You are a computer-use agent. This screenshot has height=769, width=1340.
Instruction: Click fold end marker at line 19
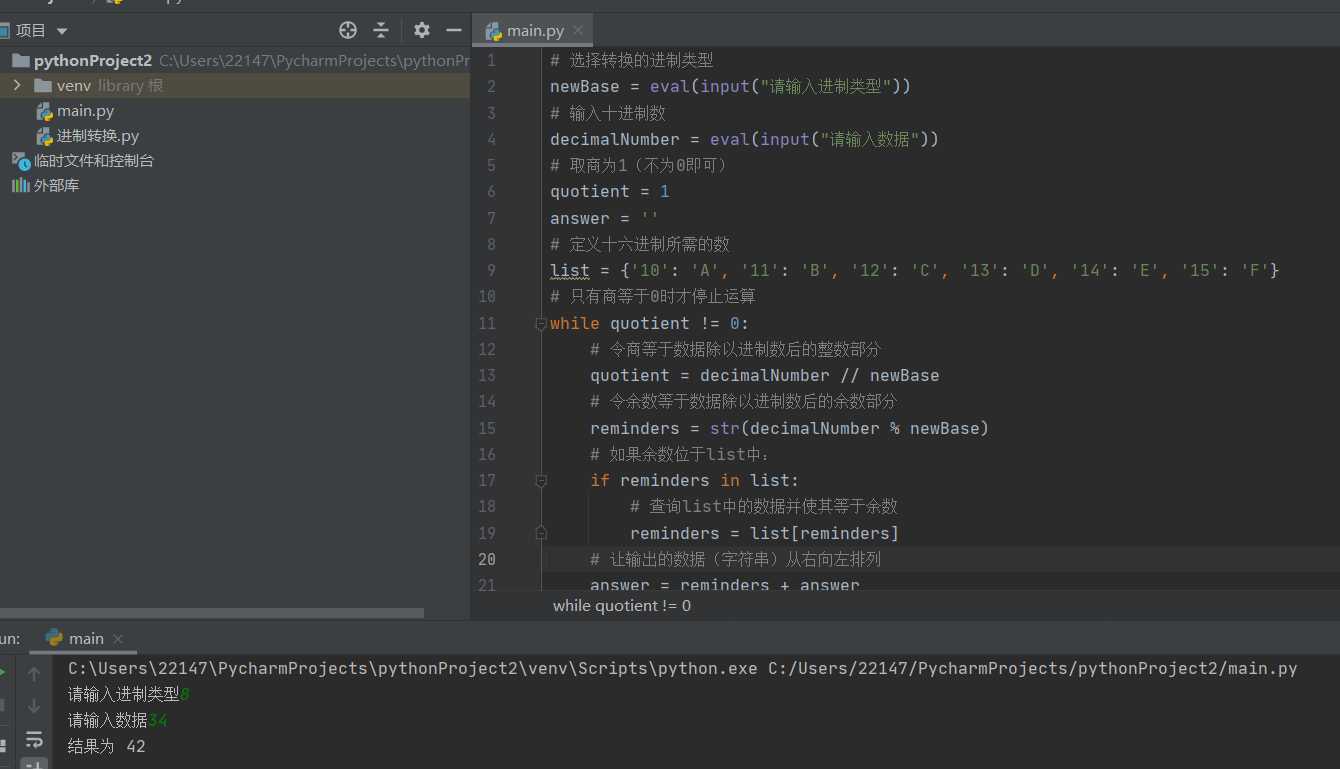pos(541,533)
